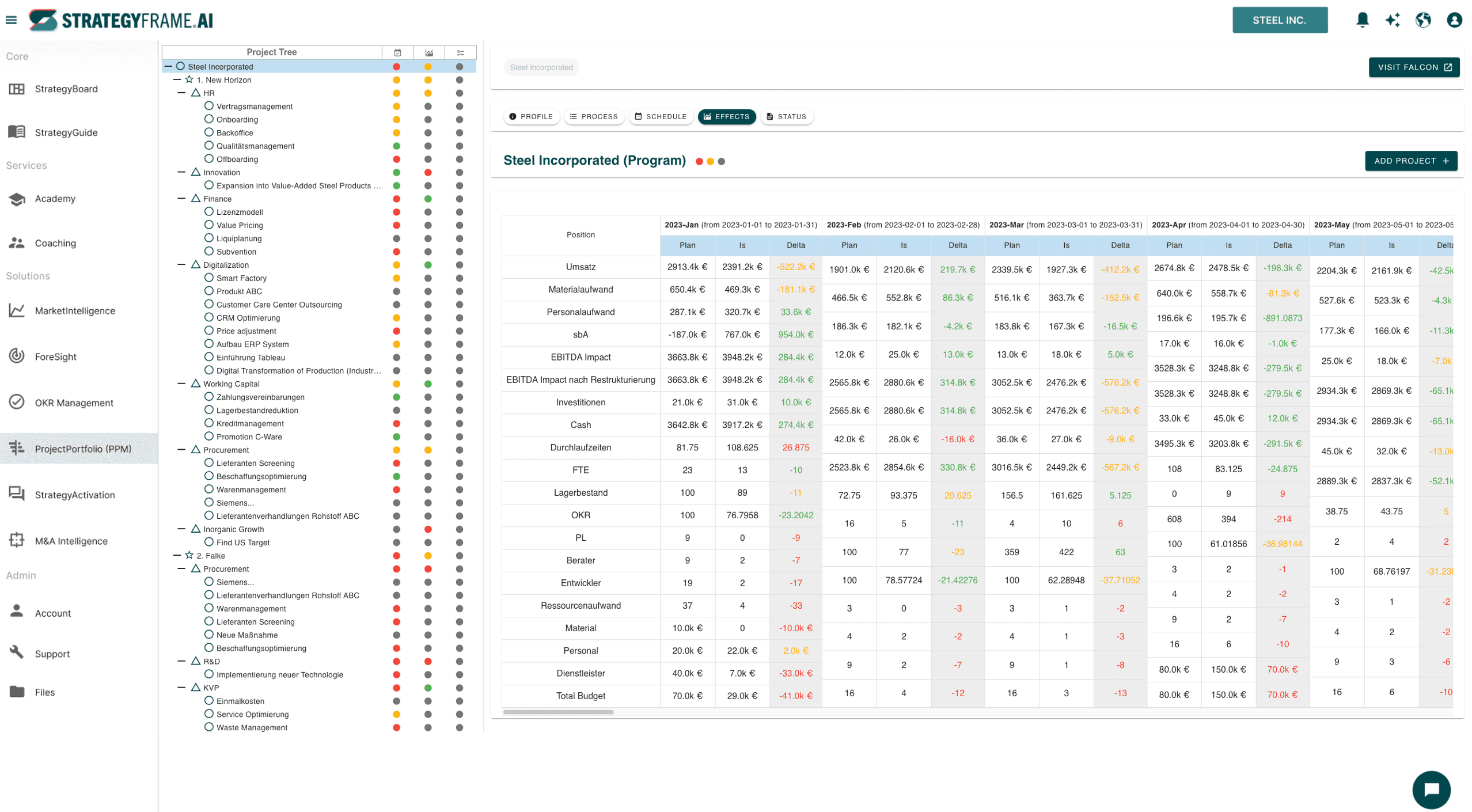Click the star icon next to 2. Falke

click(189, 555)
